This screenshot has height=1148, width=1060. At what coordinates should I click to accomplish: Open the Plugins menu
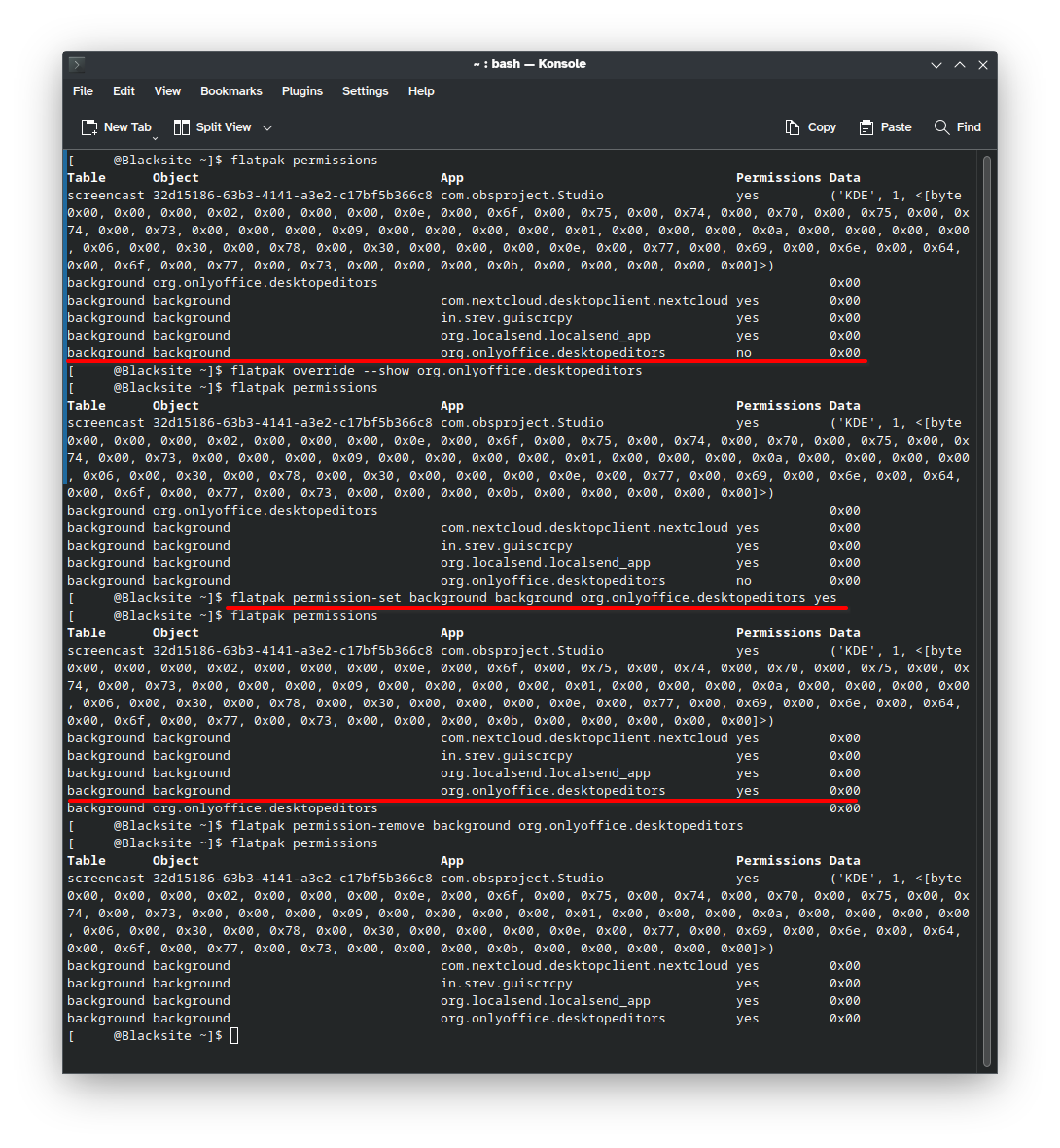click(302, 90)
